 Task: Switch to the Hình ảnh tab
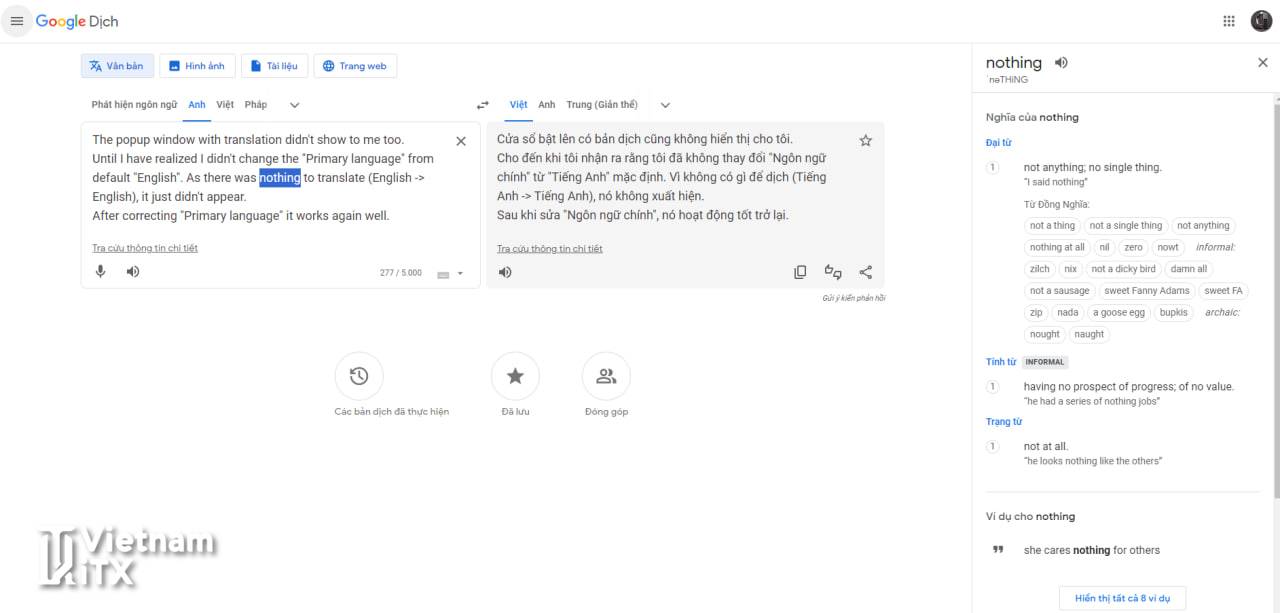point(196,66)
